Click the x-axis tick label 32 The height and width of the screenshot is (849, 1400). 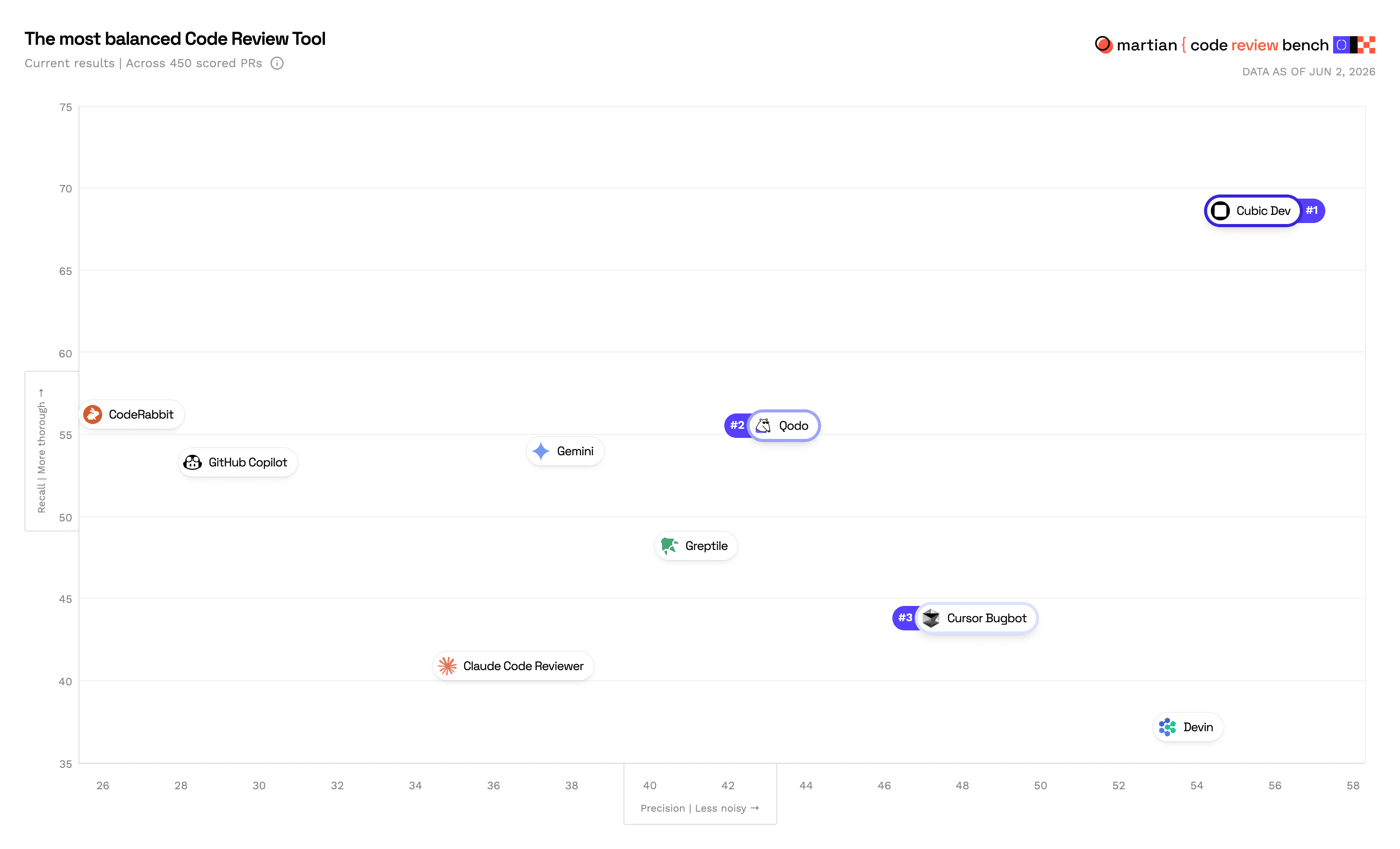[338, 786]
